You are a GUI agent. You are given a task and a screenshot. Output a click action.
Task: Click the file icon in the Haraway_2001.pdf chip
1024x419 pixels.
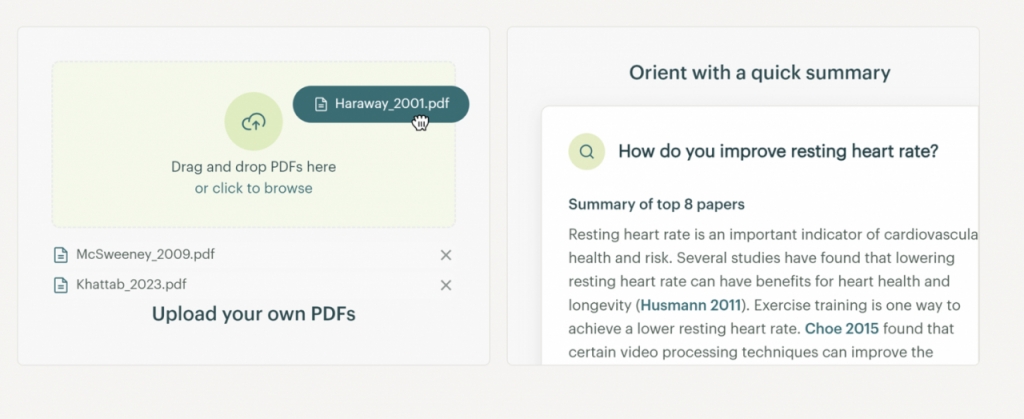pos(321,104)
